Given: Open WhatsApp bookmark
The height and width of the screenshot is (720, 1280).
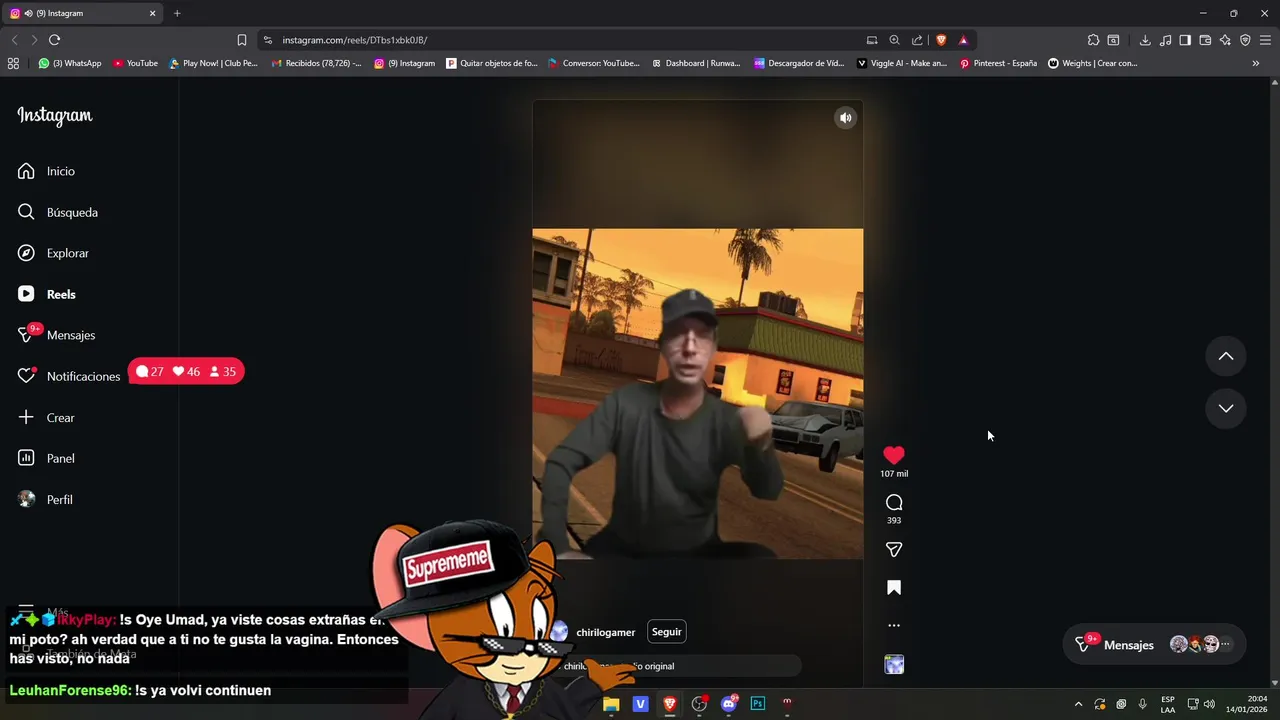Looking at the screenshot, I should 70,63.
